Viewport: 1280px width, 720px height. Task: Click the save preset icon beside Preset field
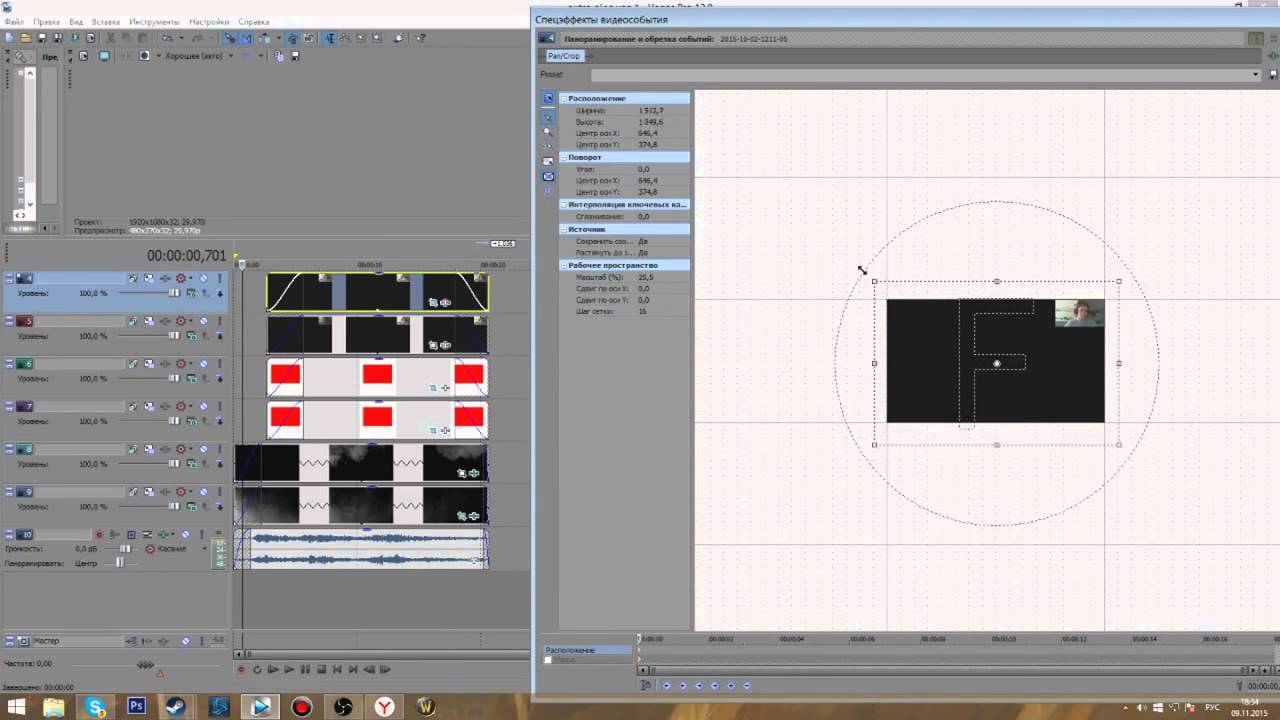[x=1273, y=74]
